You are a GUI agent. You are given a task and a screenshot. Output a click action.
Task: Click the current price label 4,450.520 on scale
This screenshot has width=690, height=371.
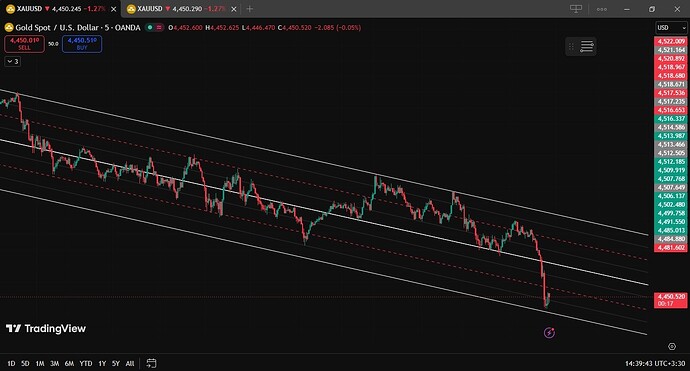click(x=671, y=297)
